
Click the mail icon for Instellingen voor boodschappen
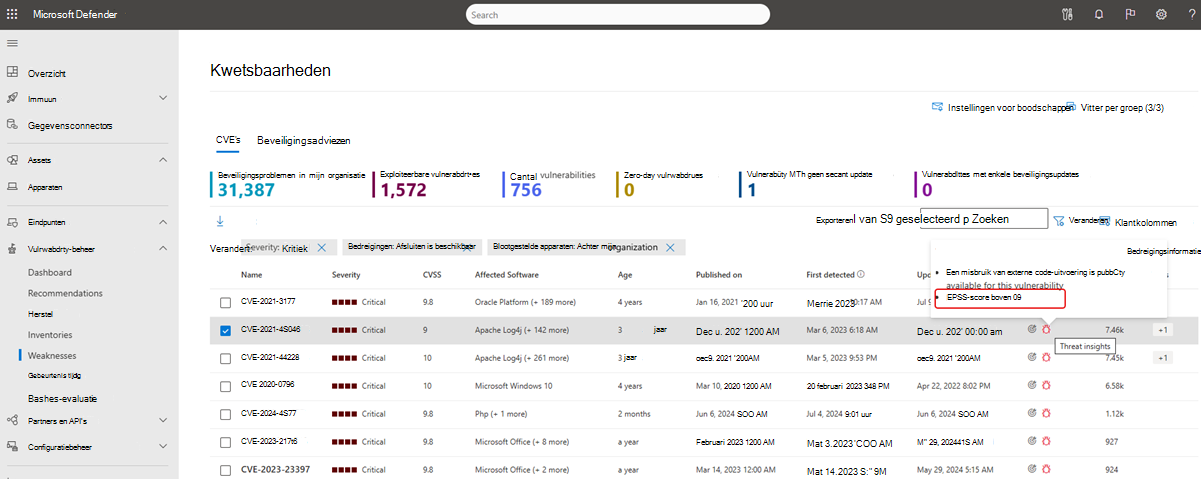click(937, 106)
